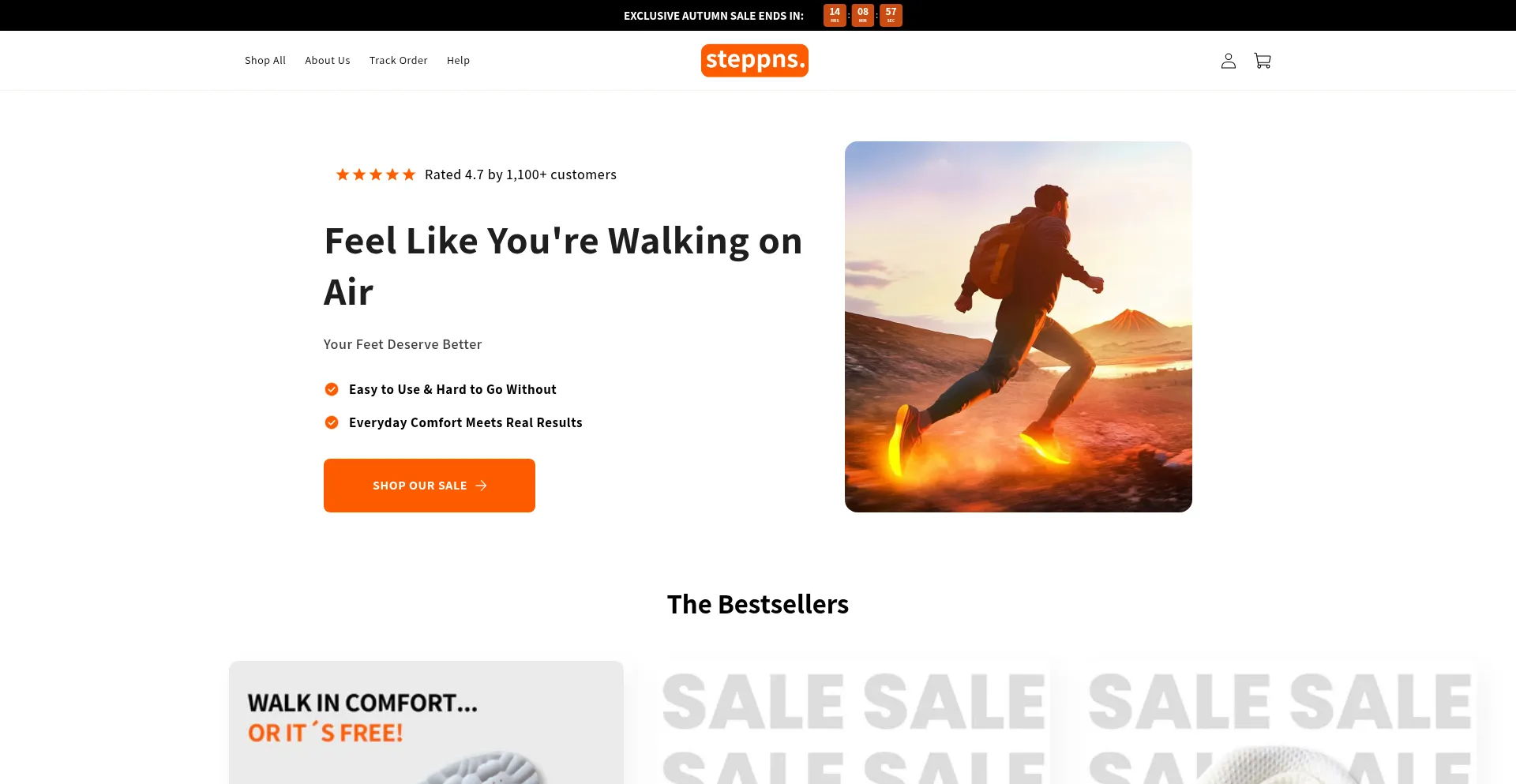
Task: Open the shopping cart icon
Action: (1263, 61)
